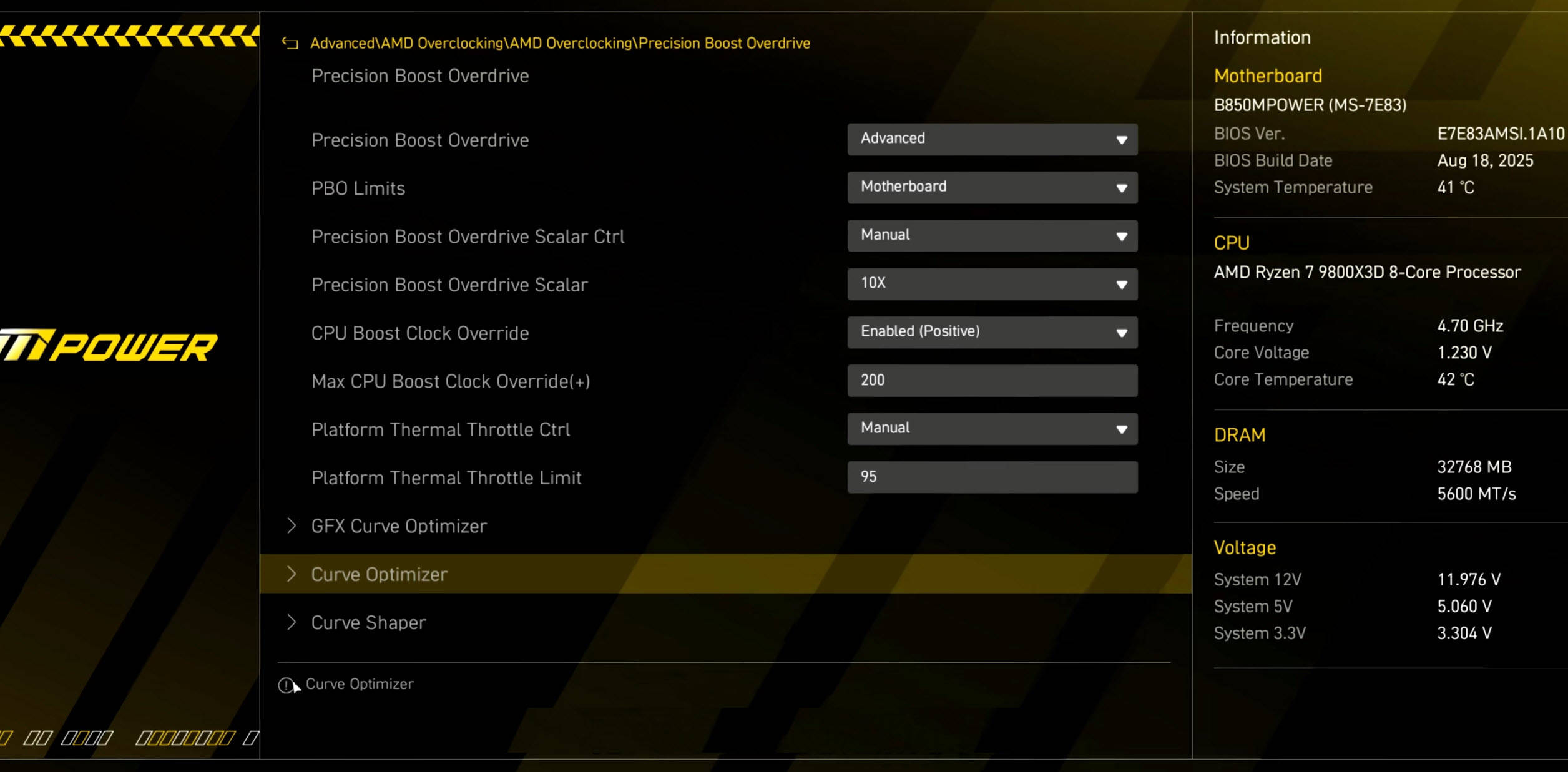Click the back arrow icon in the breadcrumb
This screenshot has width=1568, height=772.
tap(290, 43)
